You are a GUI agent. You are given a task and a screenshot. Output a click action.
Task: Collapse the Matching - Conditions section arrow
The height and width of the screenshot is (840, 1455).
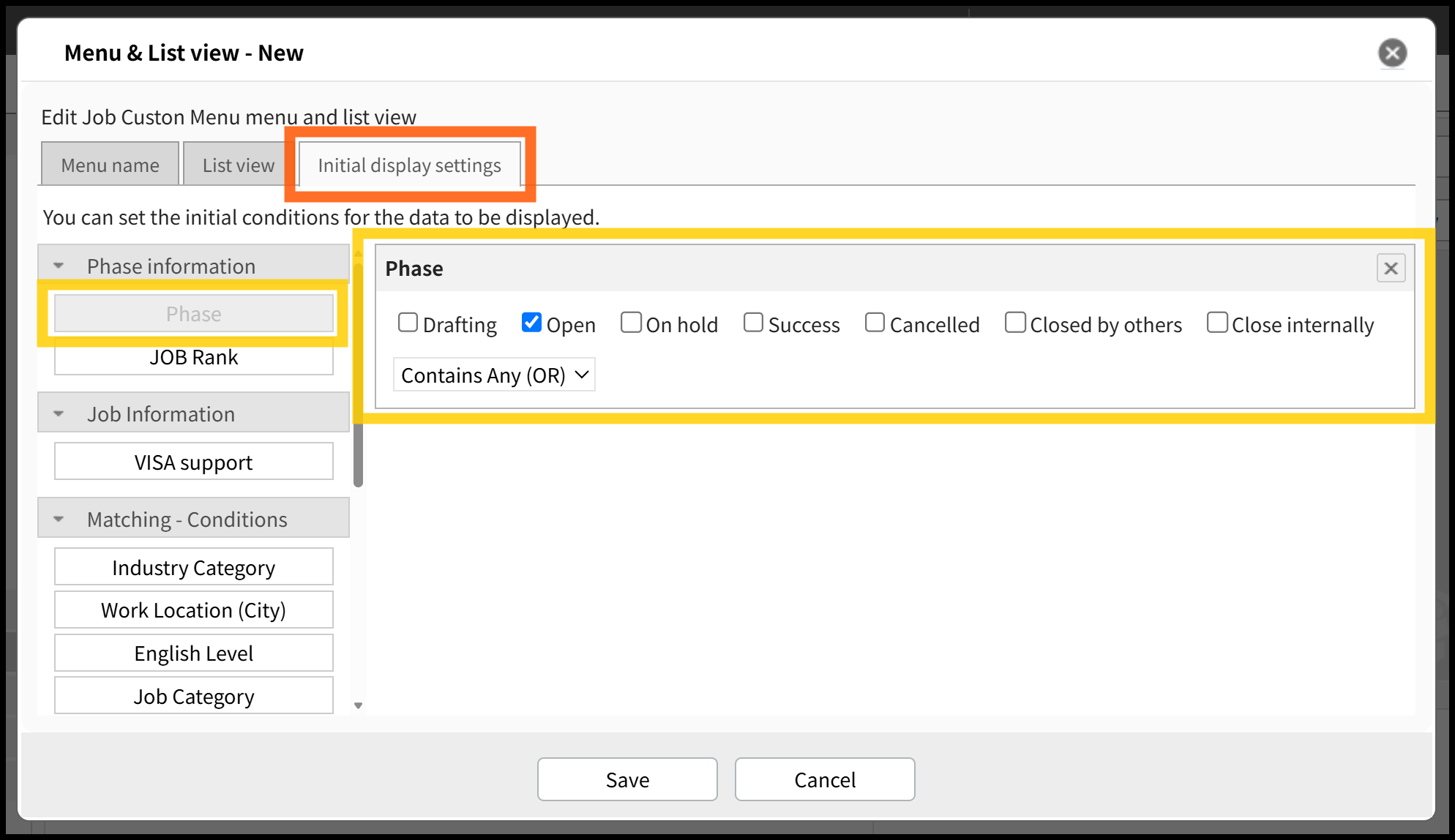(x=59, y=519)
